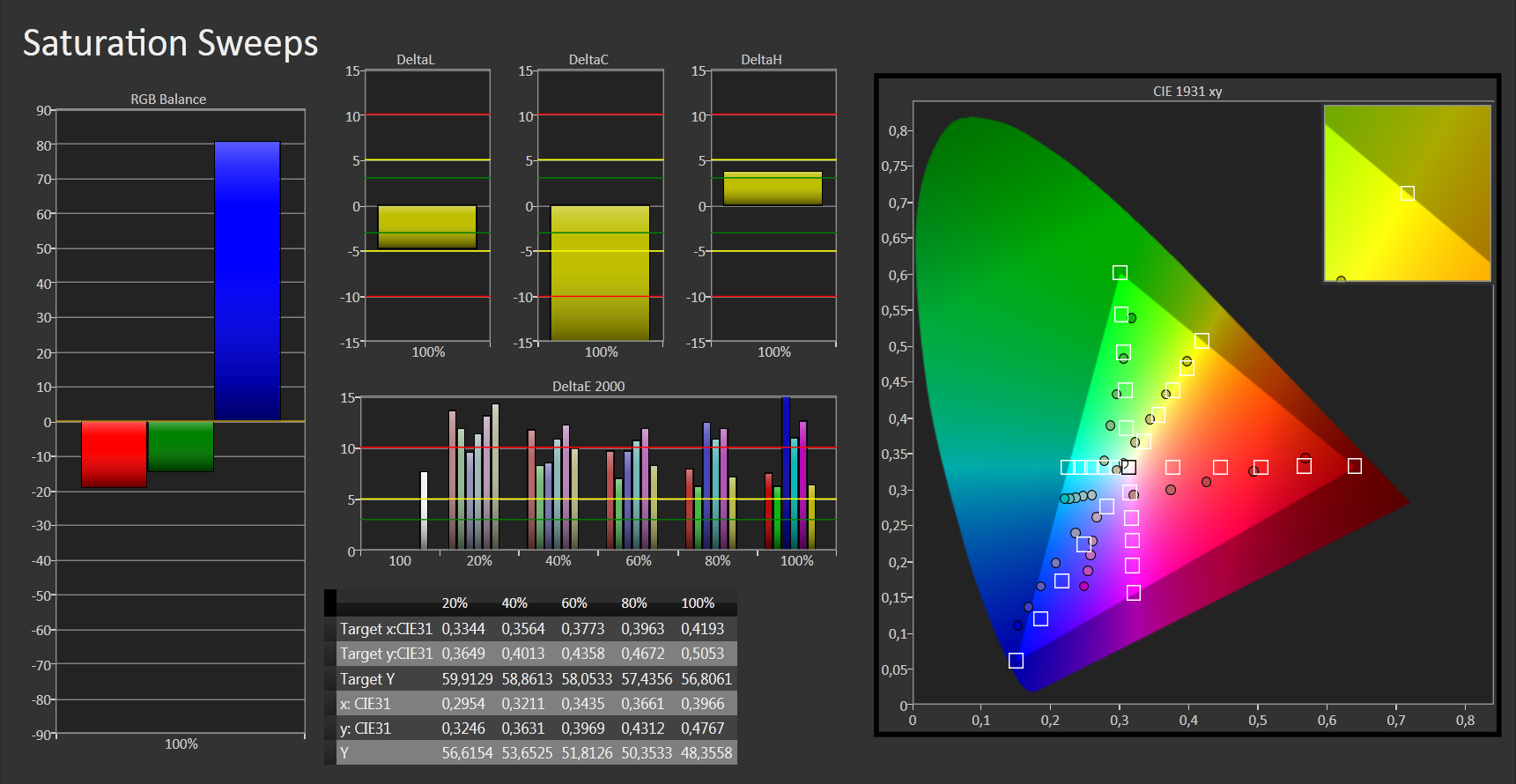Click the blue bar in RGB Balance chart
1516x784 pixels.
pos(248,281)
